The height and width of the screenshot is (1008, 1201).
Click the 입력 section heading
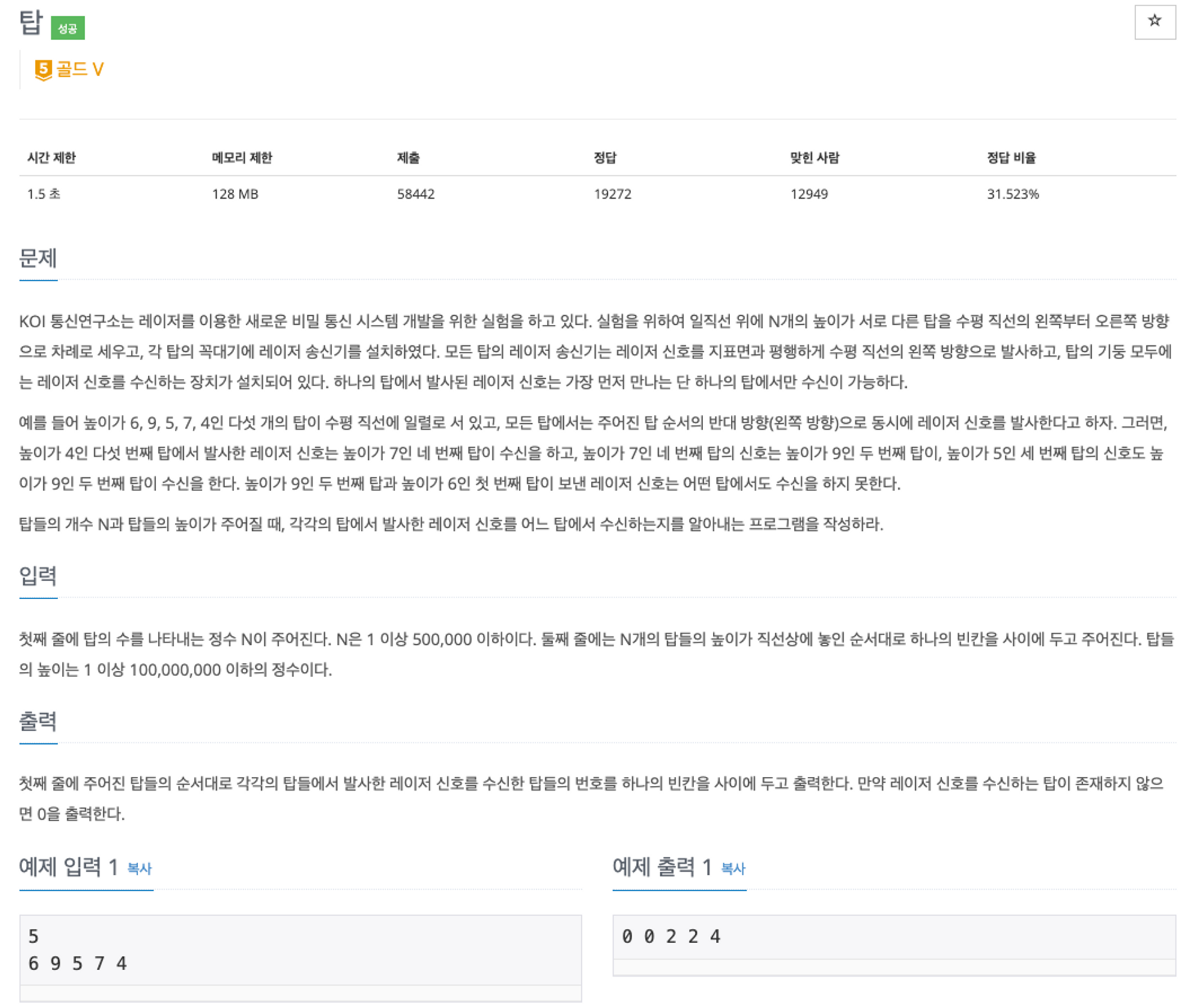point(38,576)
